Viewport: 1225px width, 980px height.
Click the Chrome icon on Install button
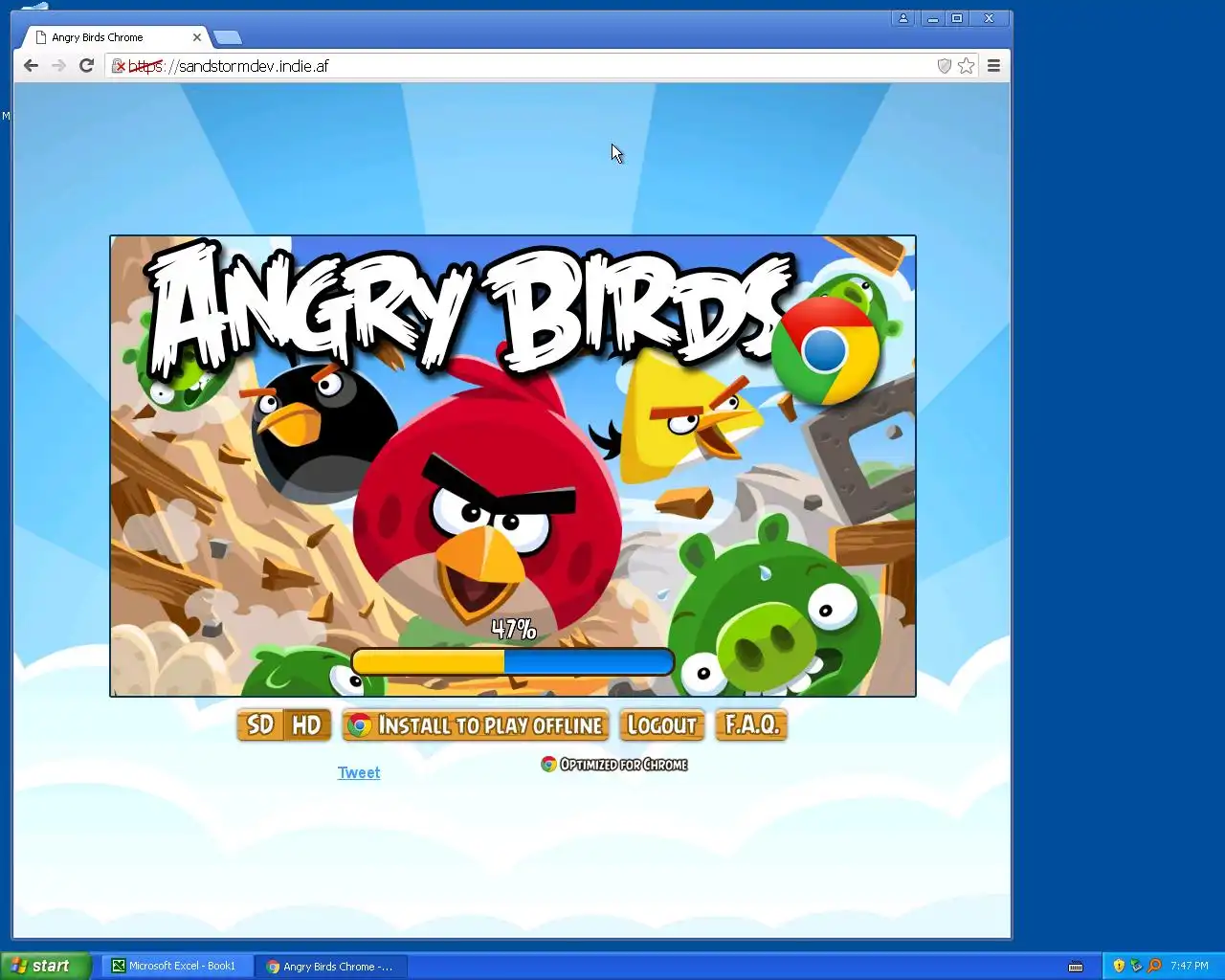point(360,725)
